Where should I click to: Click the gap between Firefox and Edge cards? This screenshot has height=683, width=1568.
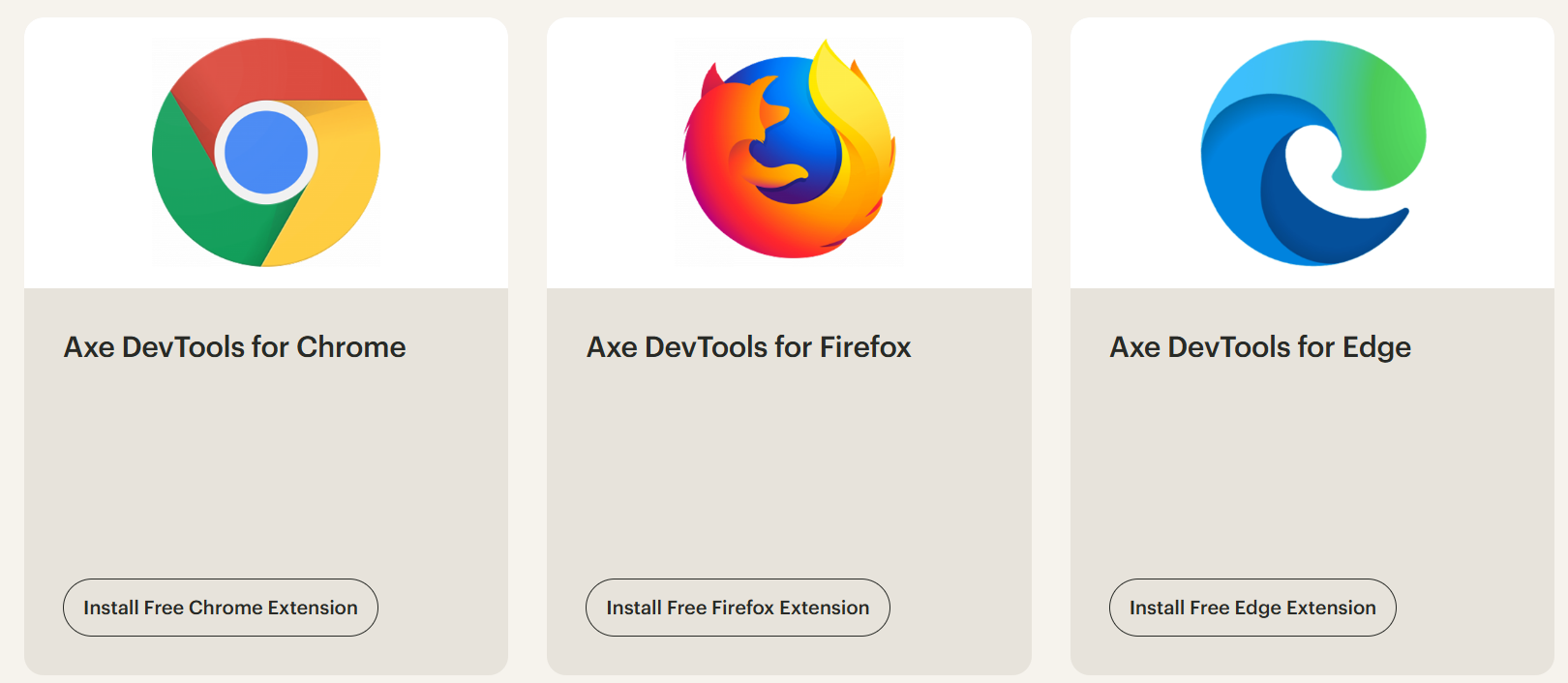click(1051, 339)
